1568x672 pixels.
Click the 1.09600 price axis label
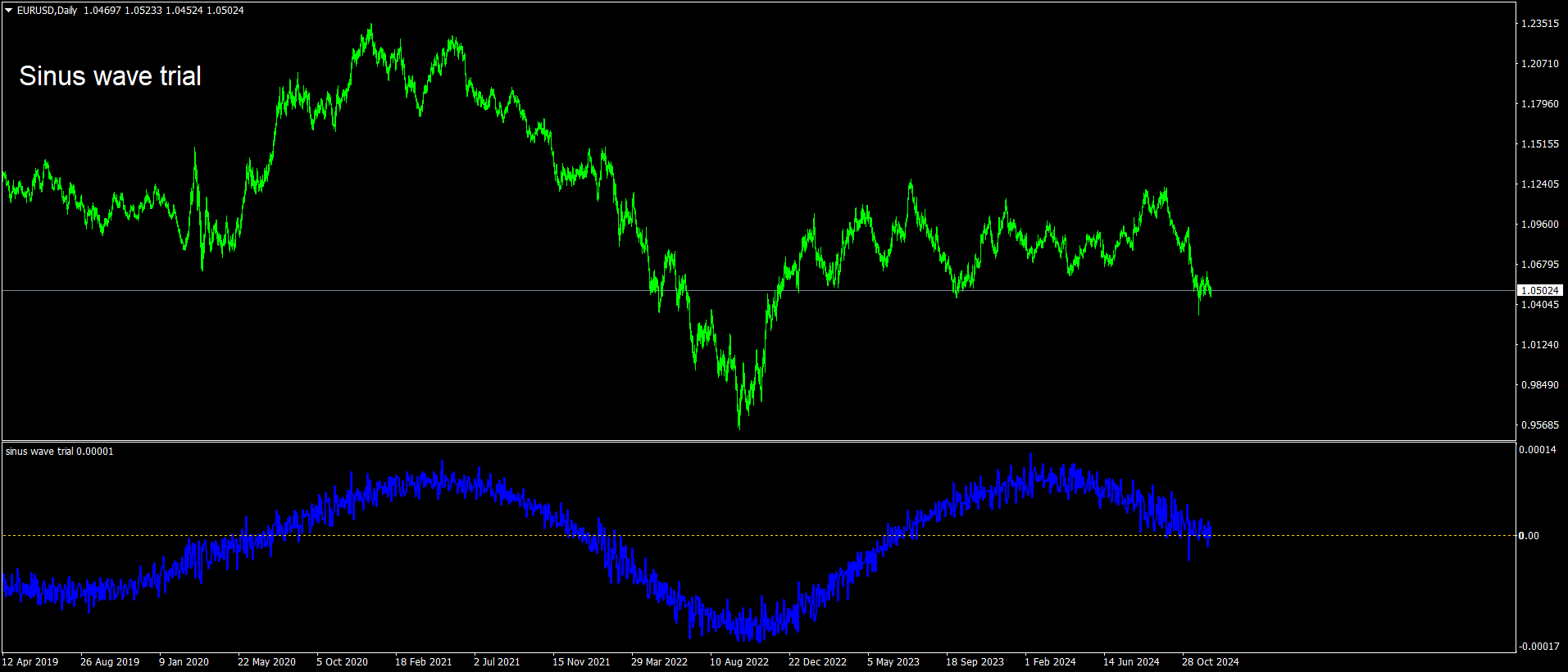click(1540, 225)
